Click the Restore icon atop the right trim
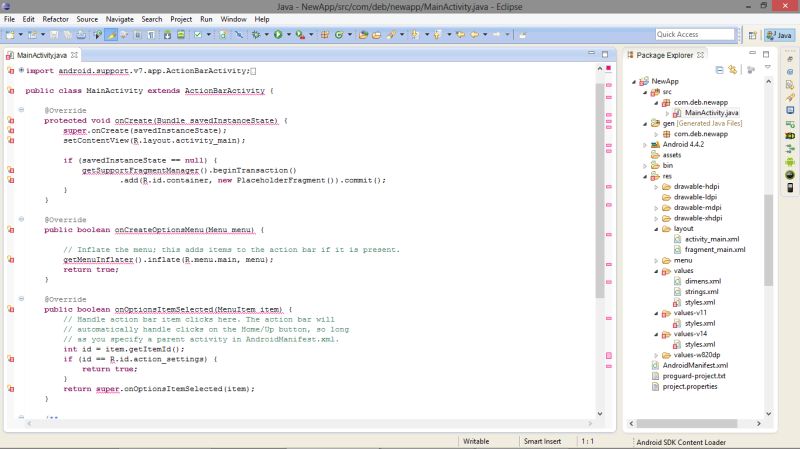The width and height of the screenshot is (800, 449). (790, 59)
